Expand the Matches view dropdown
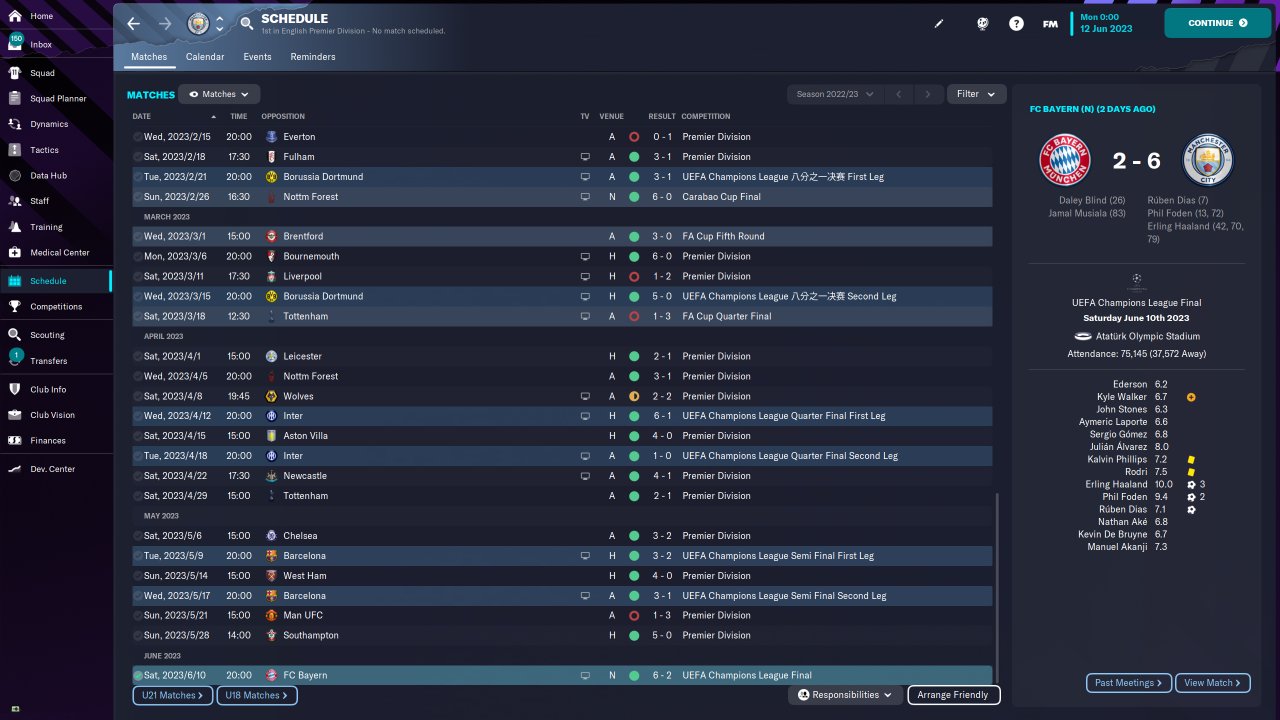The image size is (1280, 720). [x=219, y=94]
